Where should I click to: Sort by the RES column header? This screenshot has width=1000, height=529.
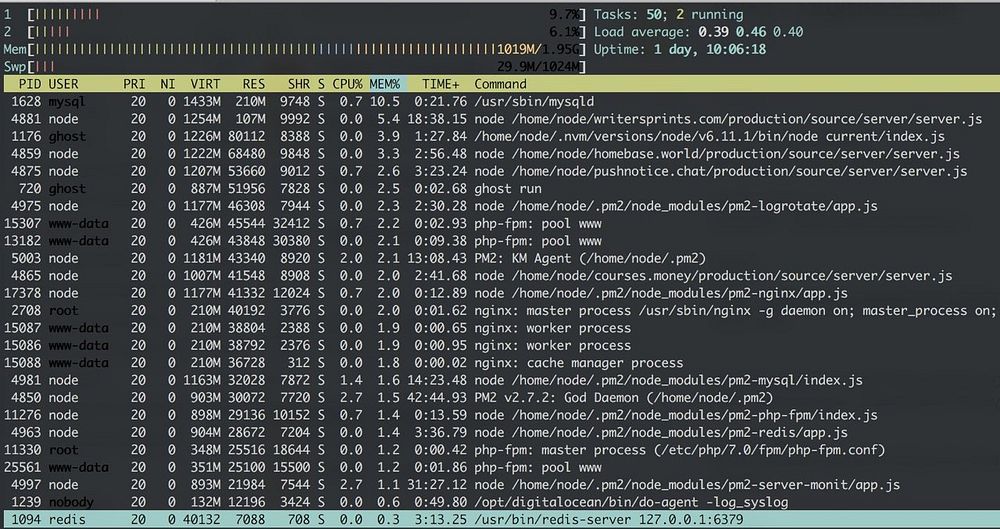tap(254, 84)
